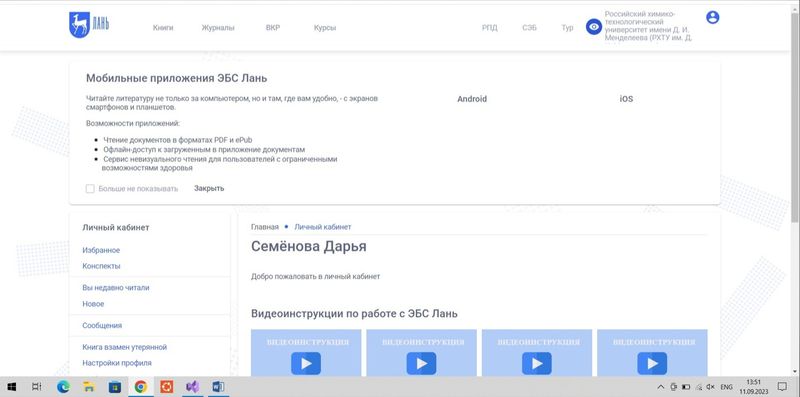Click the iOS app link
Screen dimensions: 800x397
(626, 99)
